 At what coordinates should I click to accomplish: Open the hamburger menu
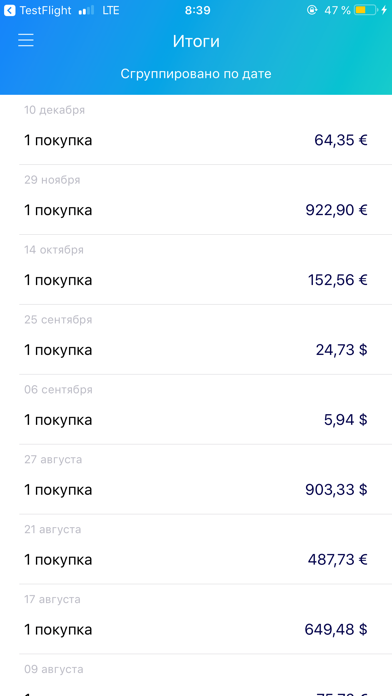26,40
